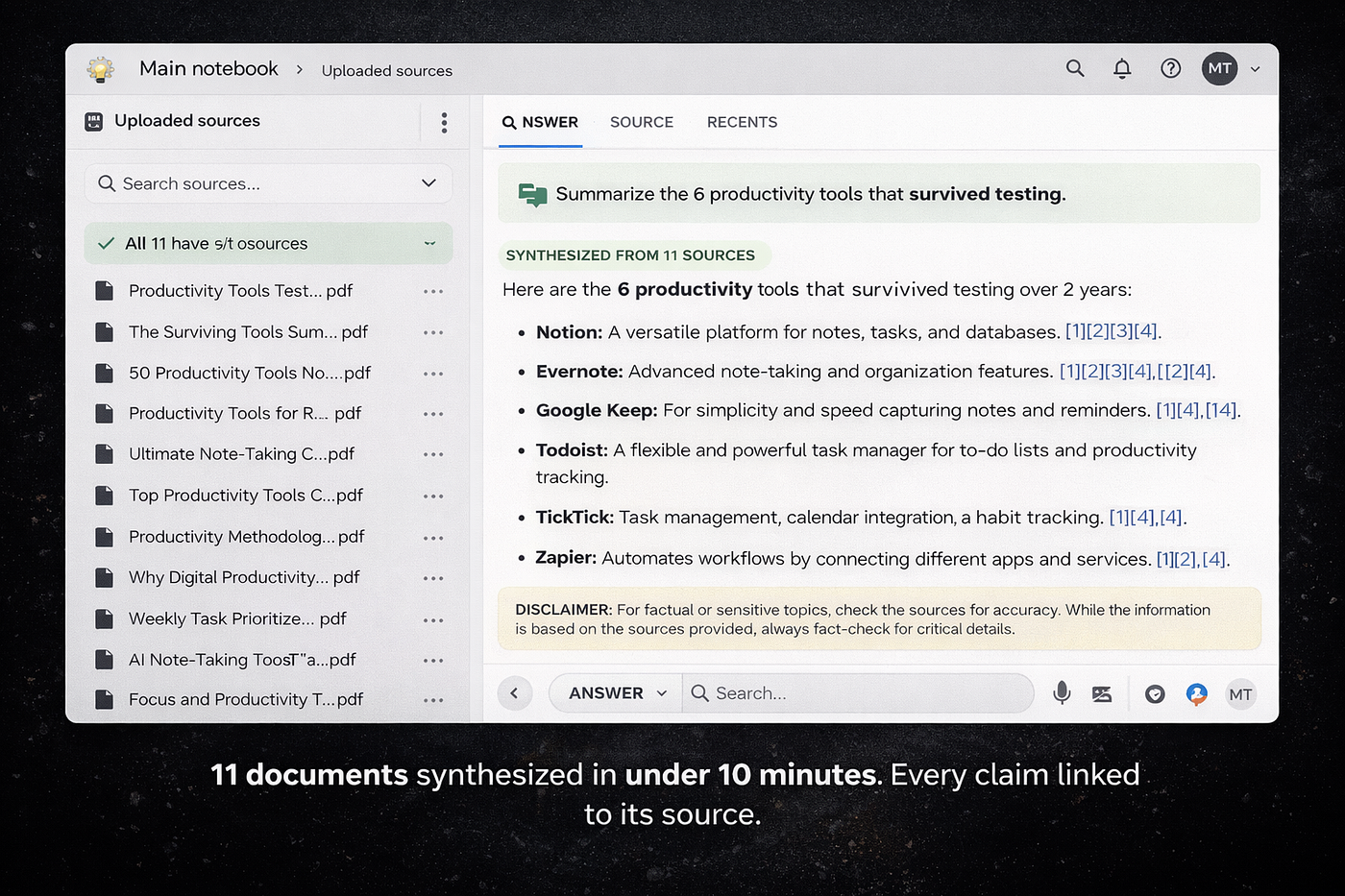Click the blue profile chat icon

pos(1196,694)
